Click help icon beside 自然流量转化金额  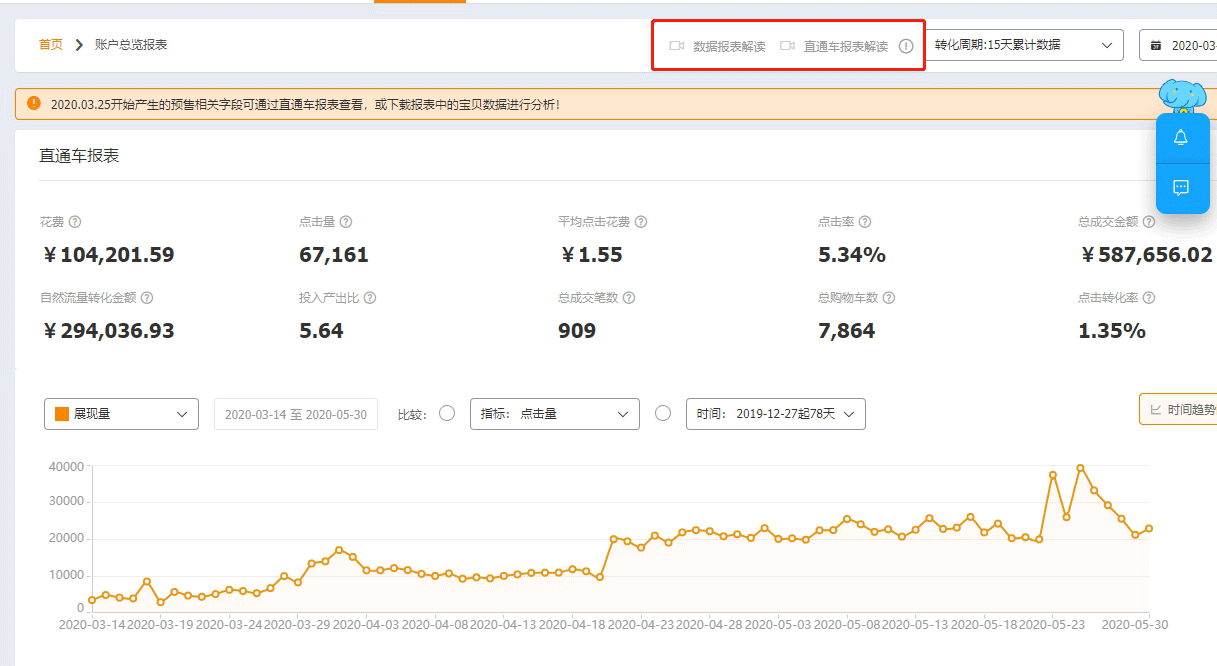[147, 298]
